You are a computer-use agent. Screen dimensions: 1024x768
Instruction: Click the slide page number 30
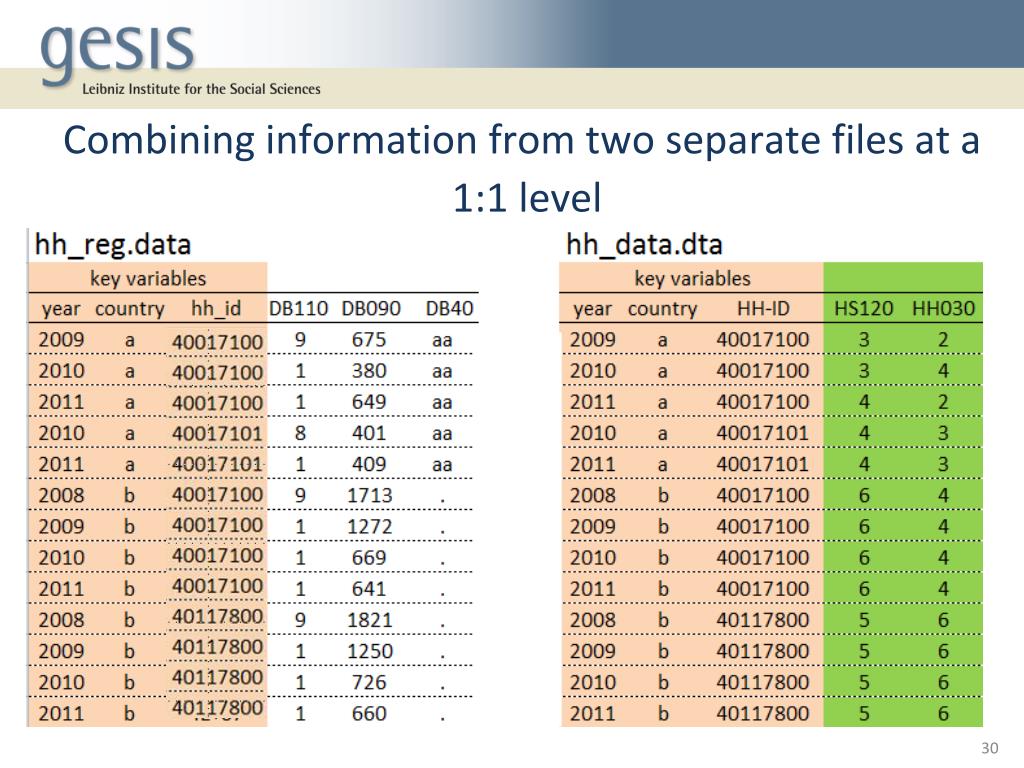[x=989, y=748]
